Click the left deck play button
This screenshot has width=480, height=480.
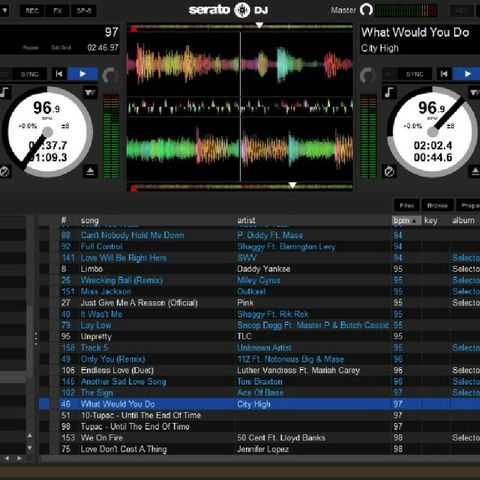click(x=83, y=74)
